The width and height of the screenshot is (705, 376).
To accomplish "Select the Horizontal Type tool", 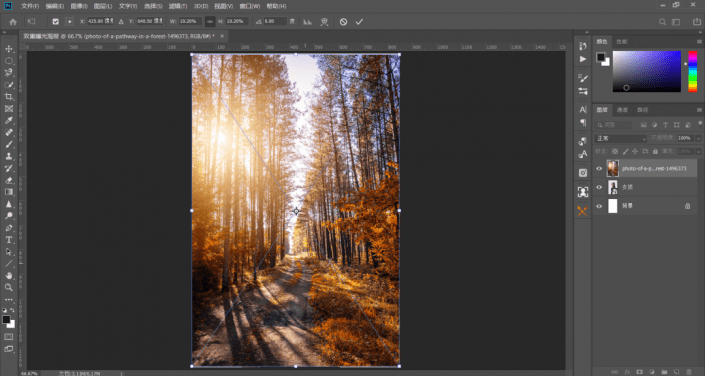I will click(9, 240).
